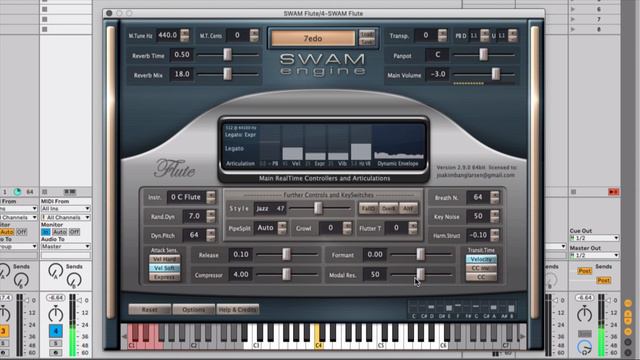Click the Formant slider handle
The image size is (640, 360).
tap(420, 255)
